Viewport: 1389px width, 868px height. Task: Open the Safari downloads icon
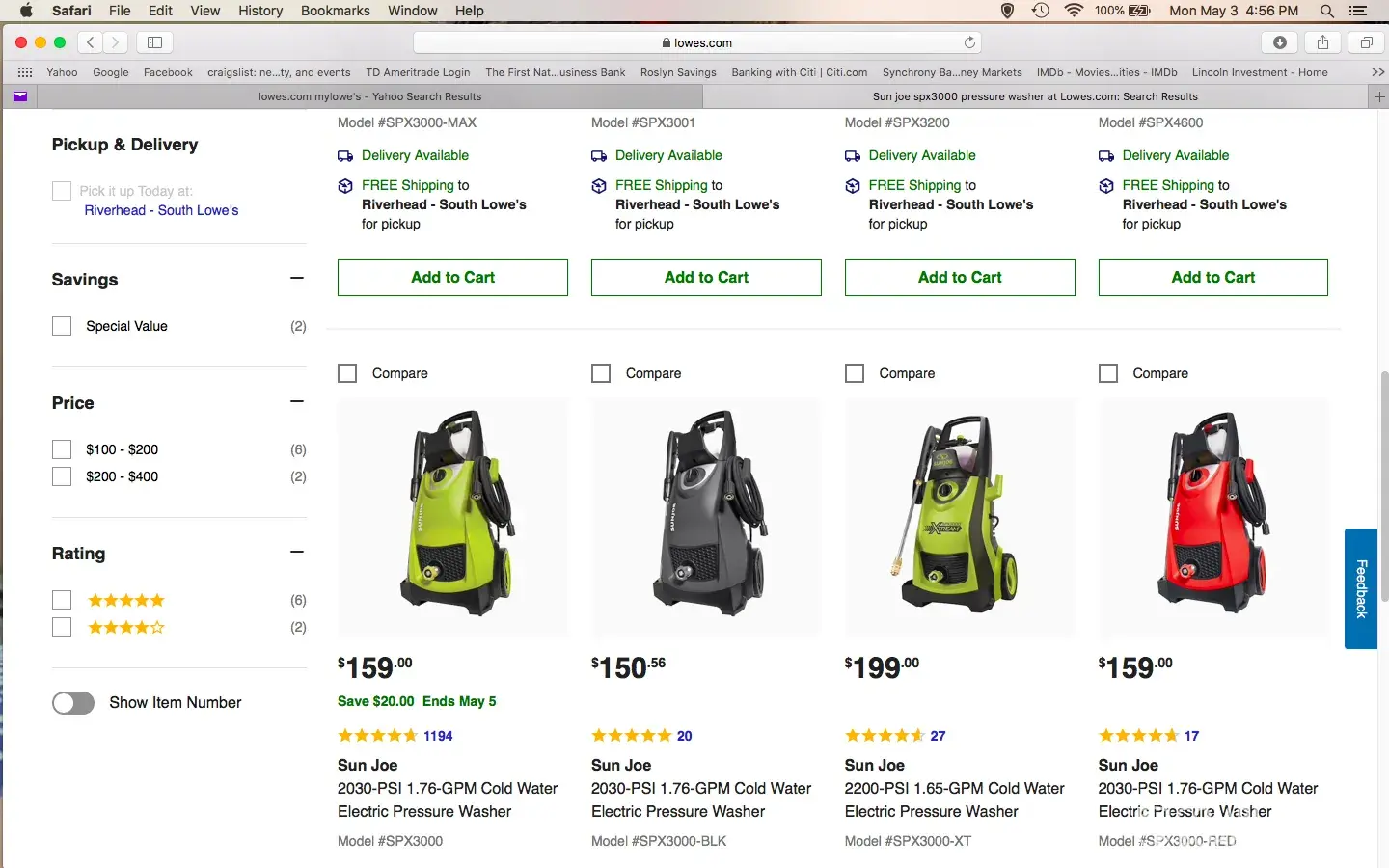[1279, 42]
